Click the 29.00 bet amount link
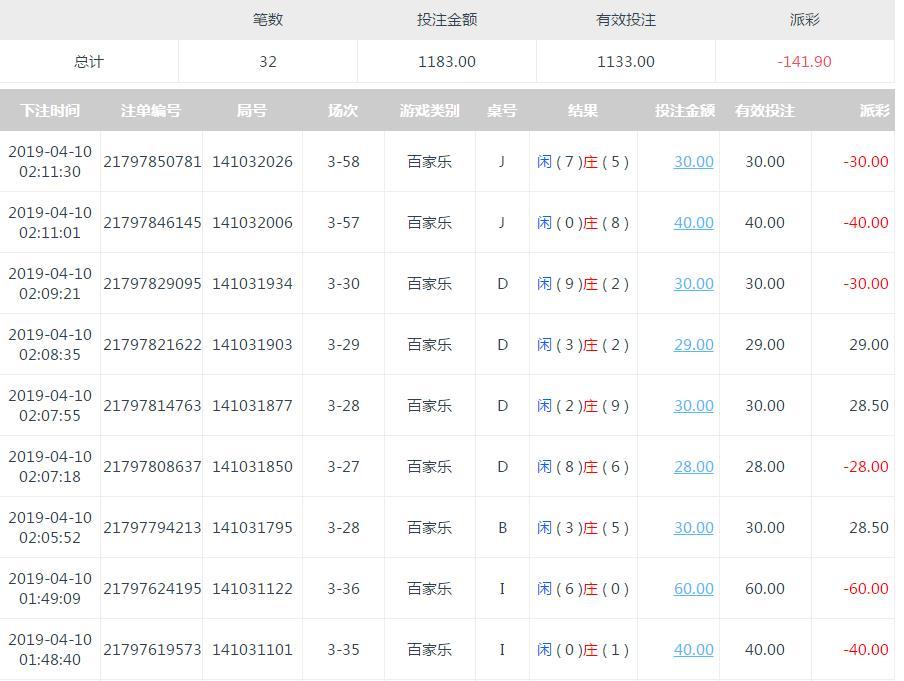 pyautogui.click(x=694, y=345)
